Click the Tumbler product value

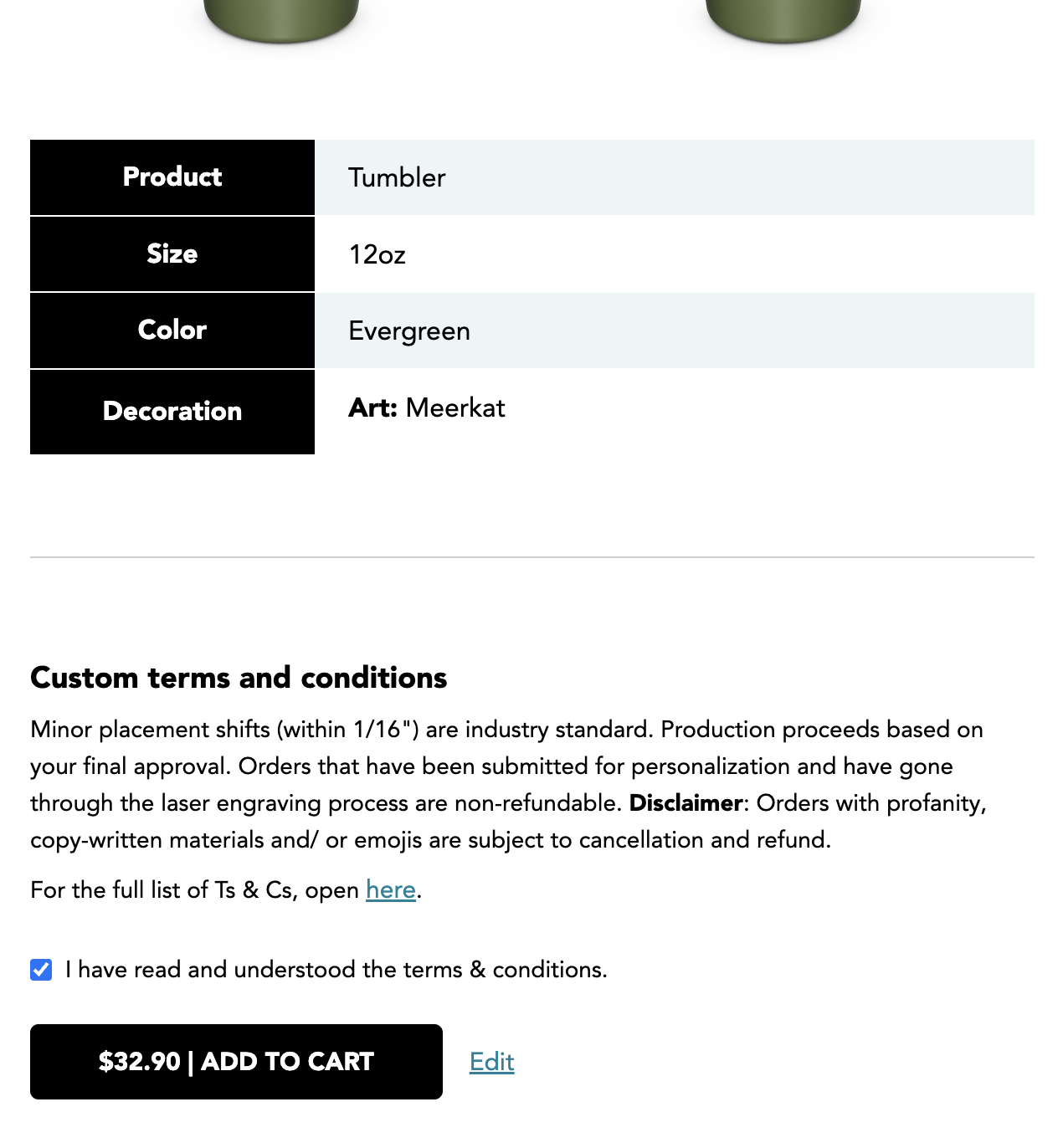pos(397,177)
